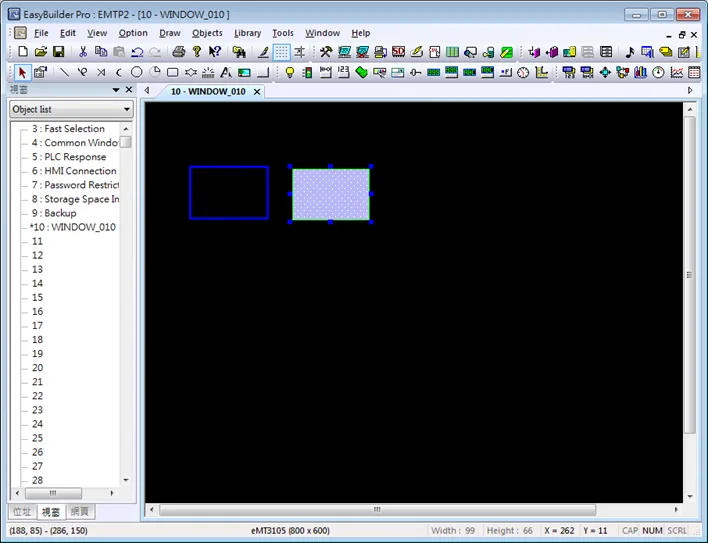Select window 5 : PLC Response
Screen dimensions: 708x543
(69, 157)
